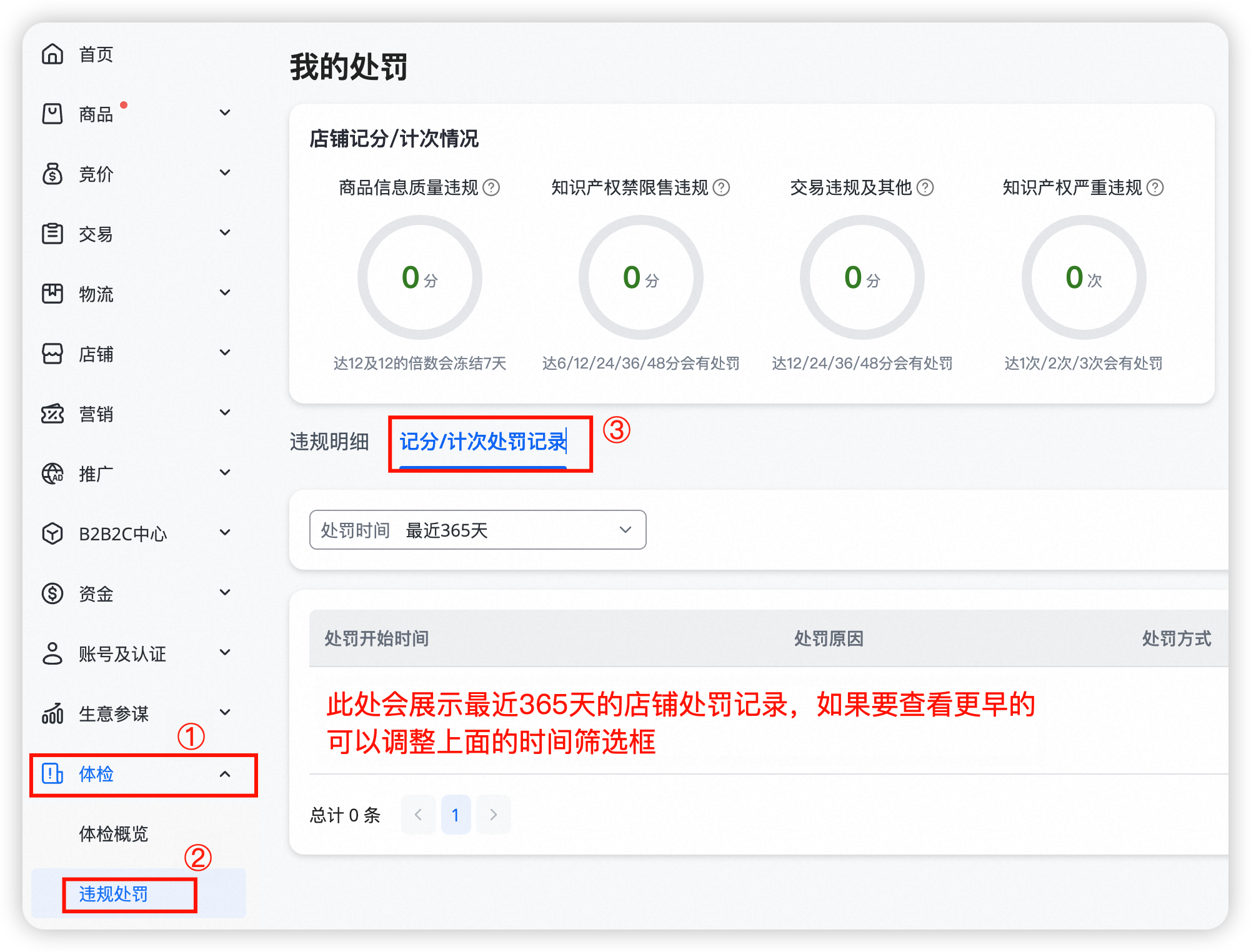The height and width of the screenshot is (952, 1251).
Task: Click the 首页 home icon in sidebar
Action: click(x=54, y=55)
